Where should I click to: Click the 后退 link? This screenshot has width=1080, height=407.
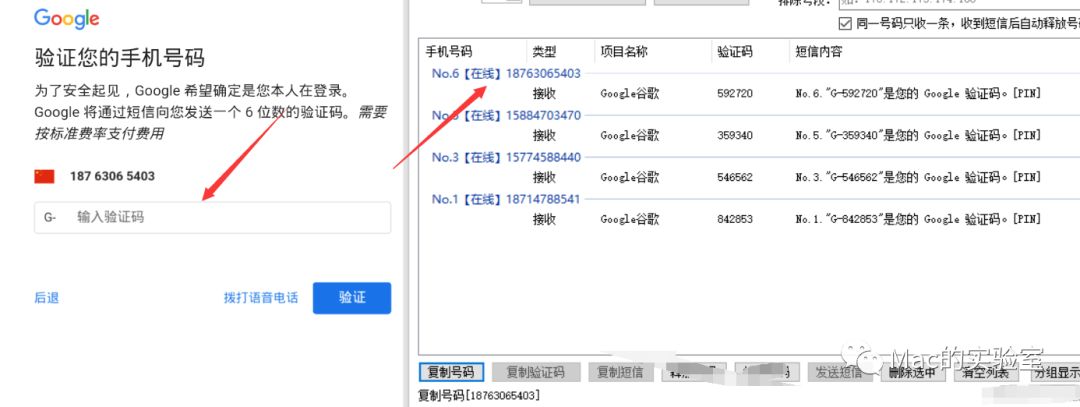click(x=47, y=298)
